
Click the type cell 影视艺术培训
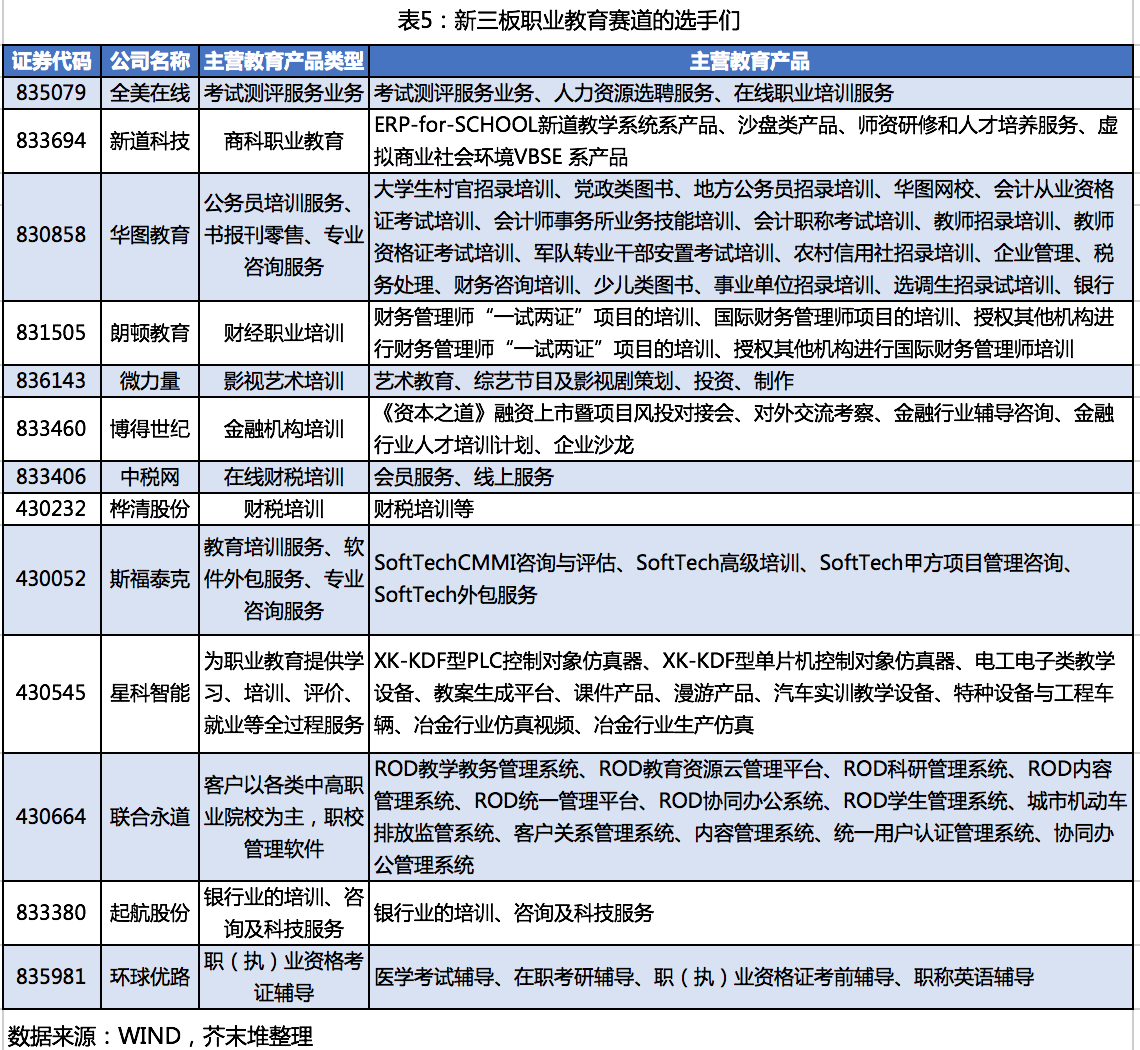point(284,381)
